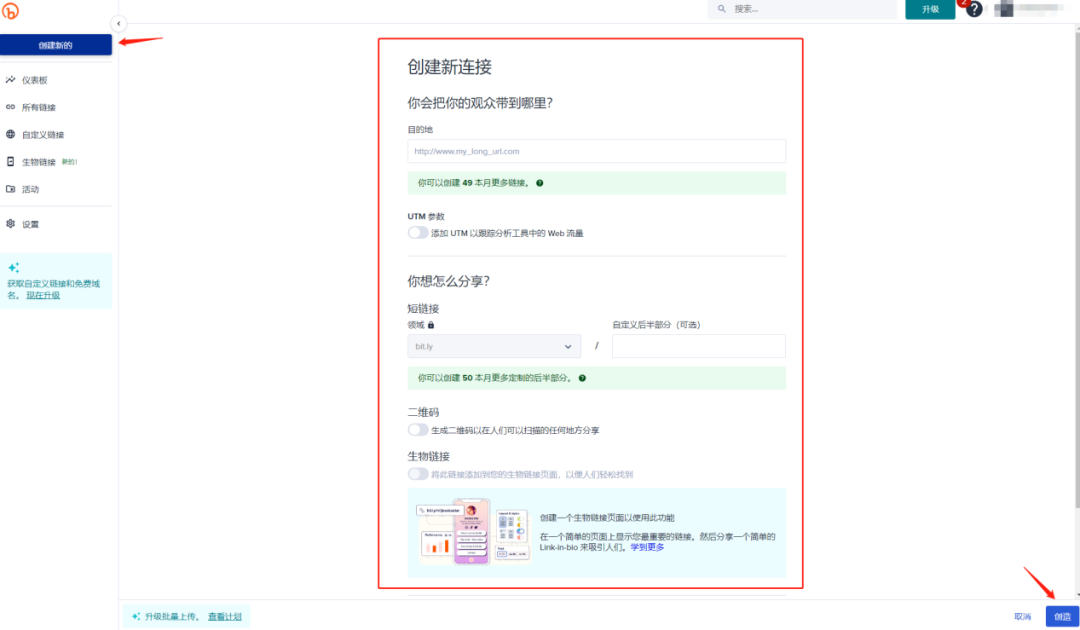The height and width of the screenshot is (630, 1080).
Task: Click the sparkle icon in upgrade promo box
Action: click(14, 268)
